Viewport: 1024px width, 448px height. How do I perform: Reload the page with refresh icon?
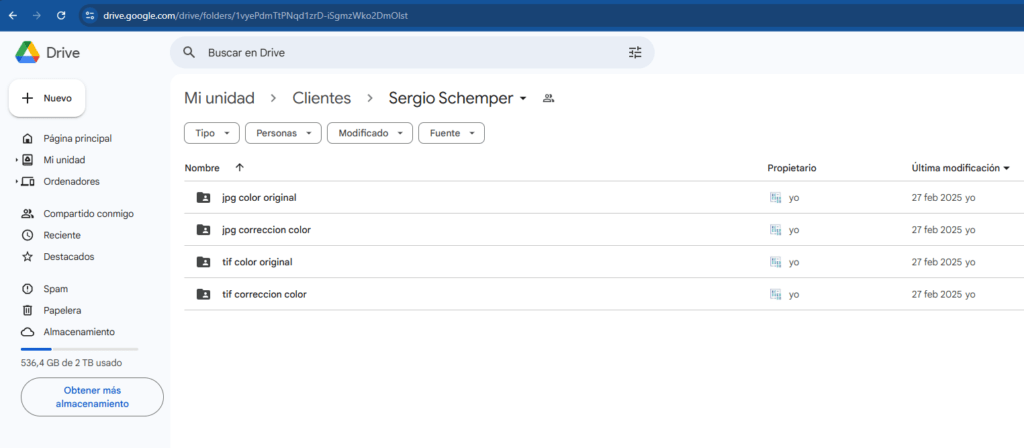(61, 15)
